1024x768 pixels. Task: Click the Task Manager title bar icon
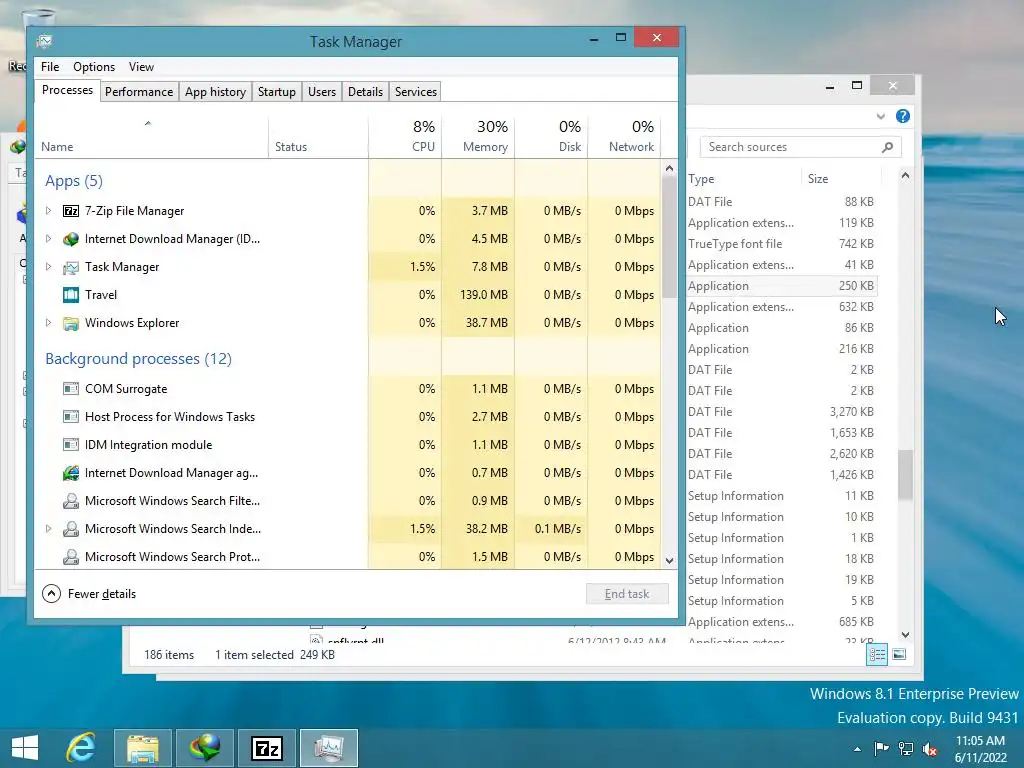(x=44, y=42)
